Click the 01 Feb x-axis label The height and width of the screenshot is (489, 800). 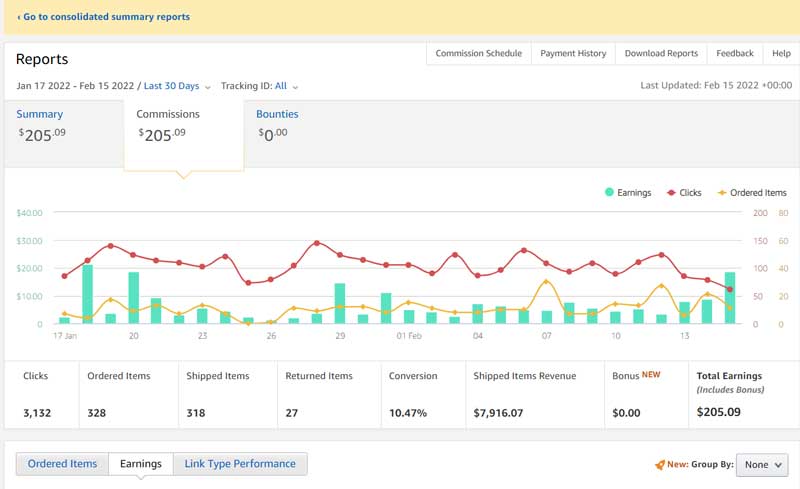tap(409, 336)
